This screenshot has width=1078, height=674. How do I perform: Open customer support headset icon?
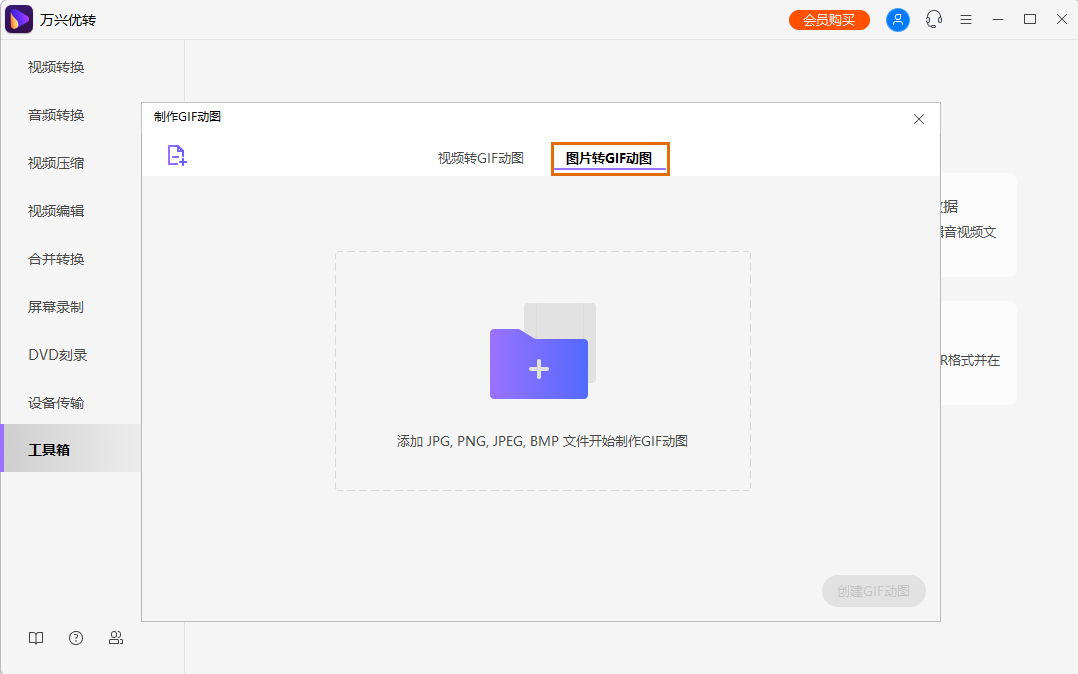coord(934,19)
